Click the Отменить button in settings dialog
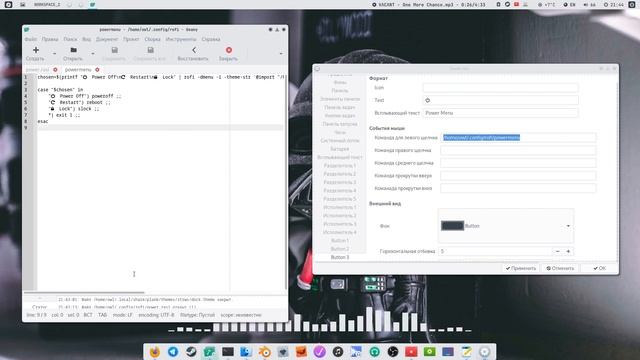Viewport: 640px width, 360px height. coord(560,268)
